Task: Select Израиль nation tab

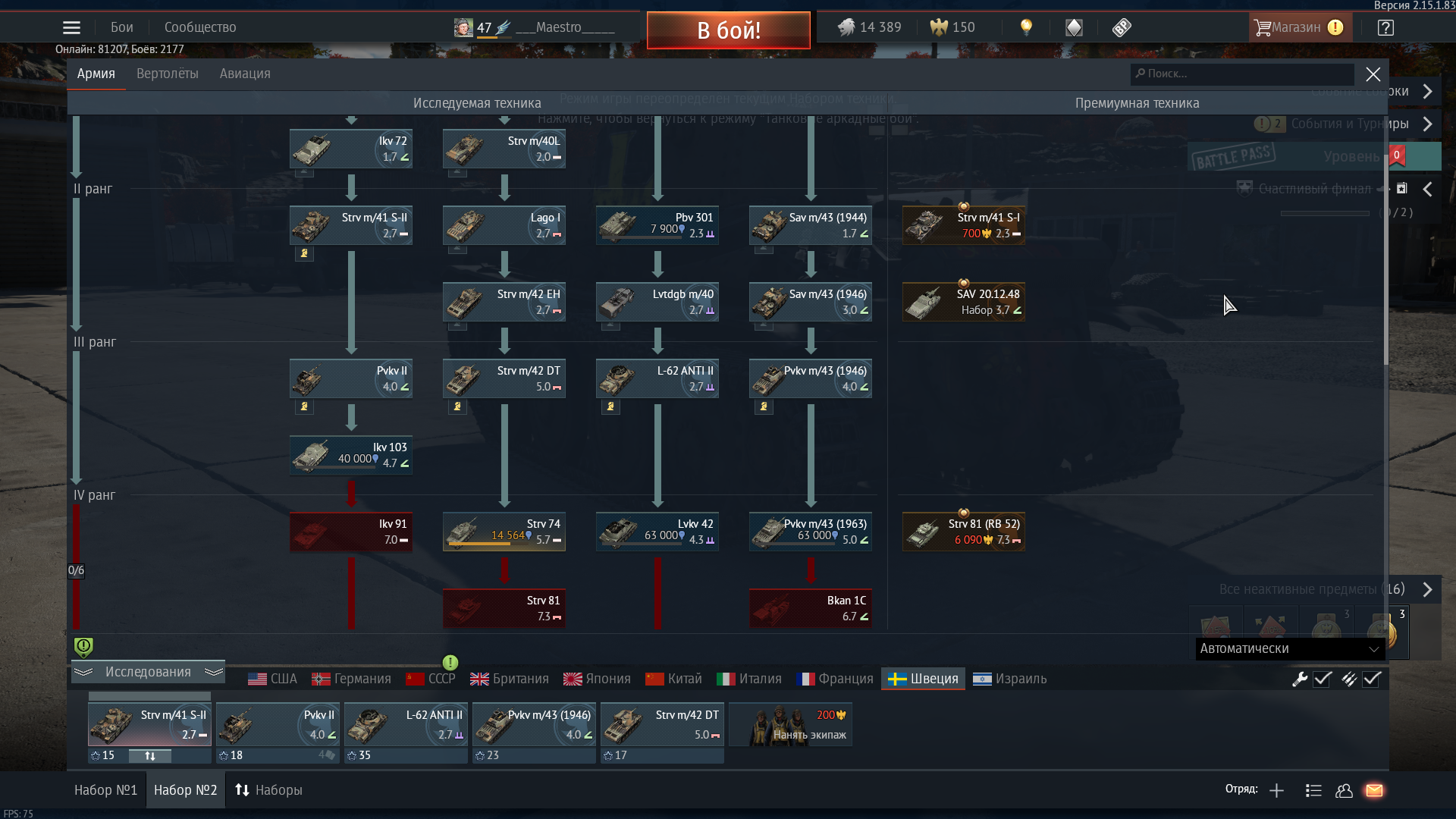Action: pyautogui.click(x=1010, y=679)
